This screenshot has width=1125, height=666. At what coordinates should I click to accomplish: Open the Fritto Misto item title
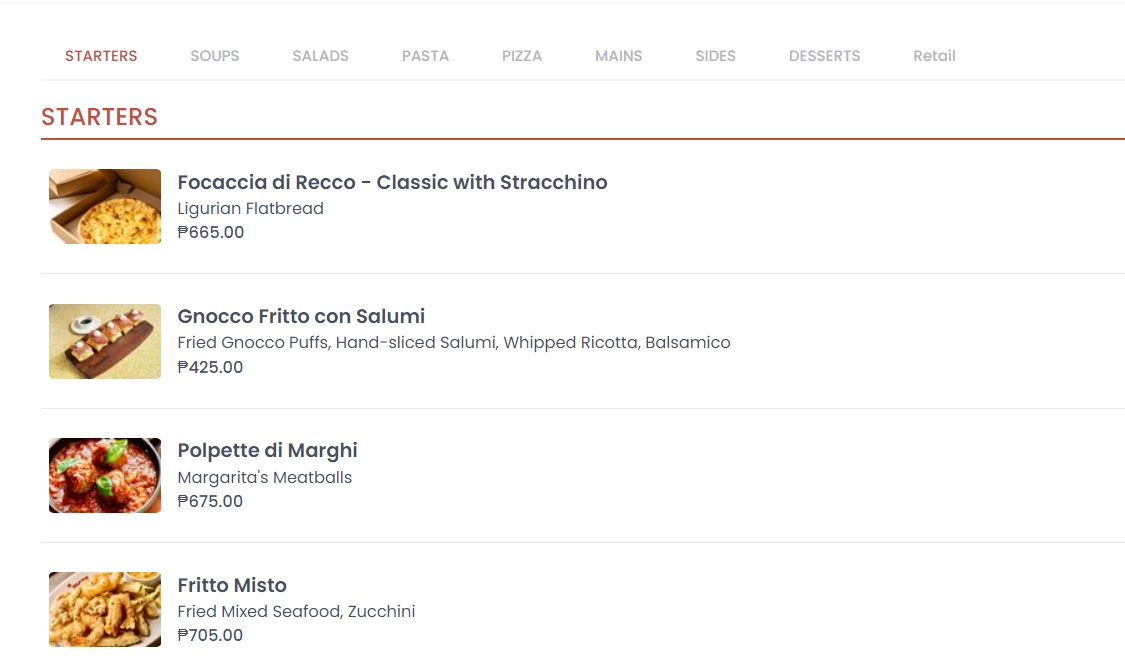(x=232, y=585)
